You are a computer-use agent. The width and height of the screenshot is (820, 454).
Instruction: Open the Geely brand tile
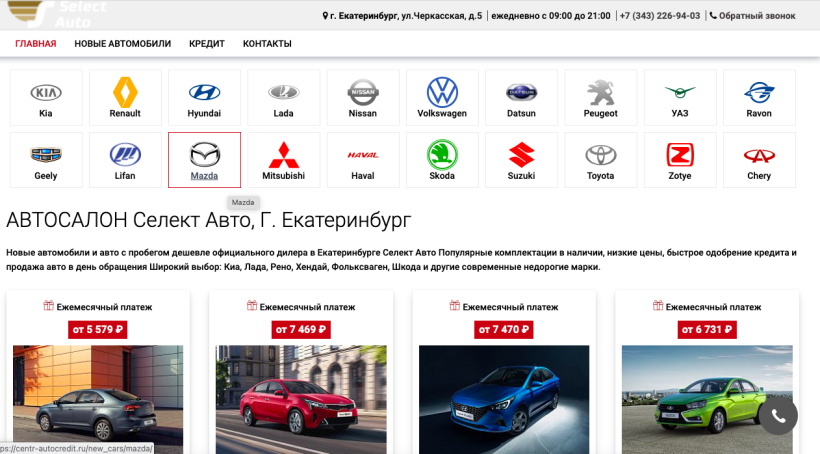tap(46, 160)
